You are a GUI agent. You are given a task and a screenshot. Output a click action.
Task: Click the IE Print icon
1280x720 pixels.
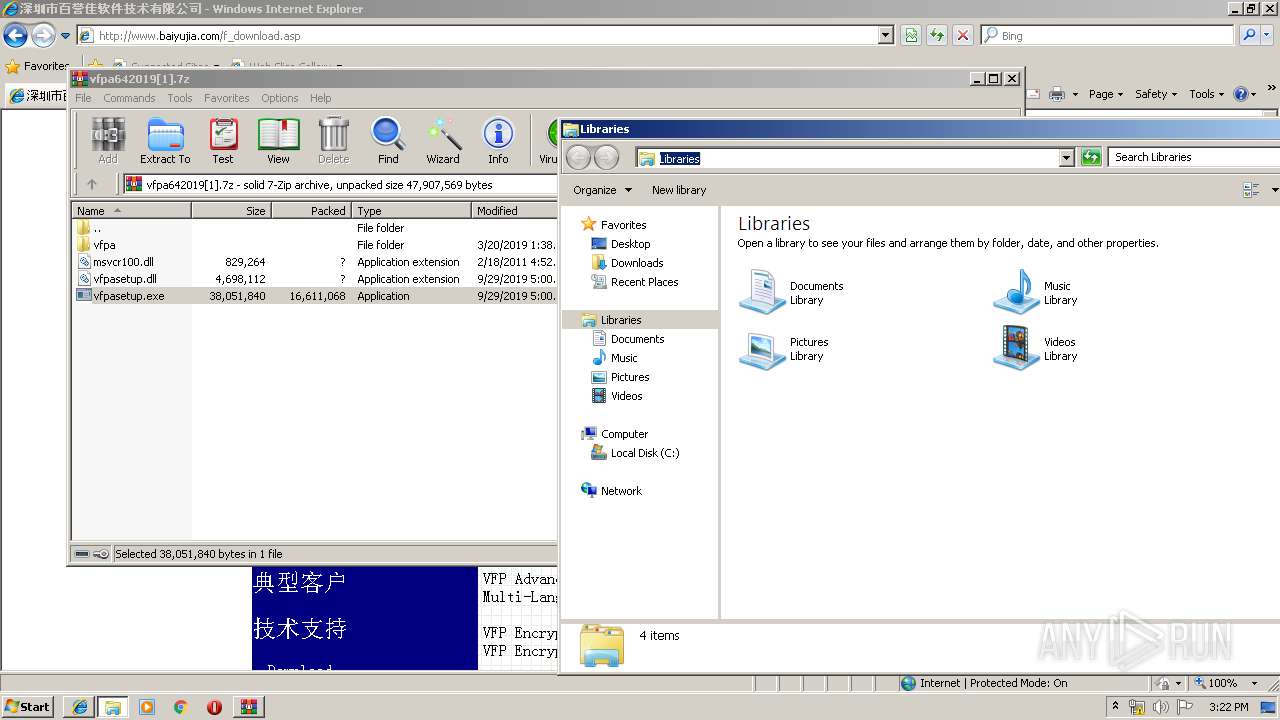pos(1057,94)
